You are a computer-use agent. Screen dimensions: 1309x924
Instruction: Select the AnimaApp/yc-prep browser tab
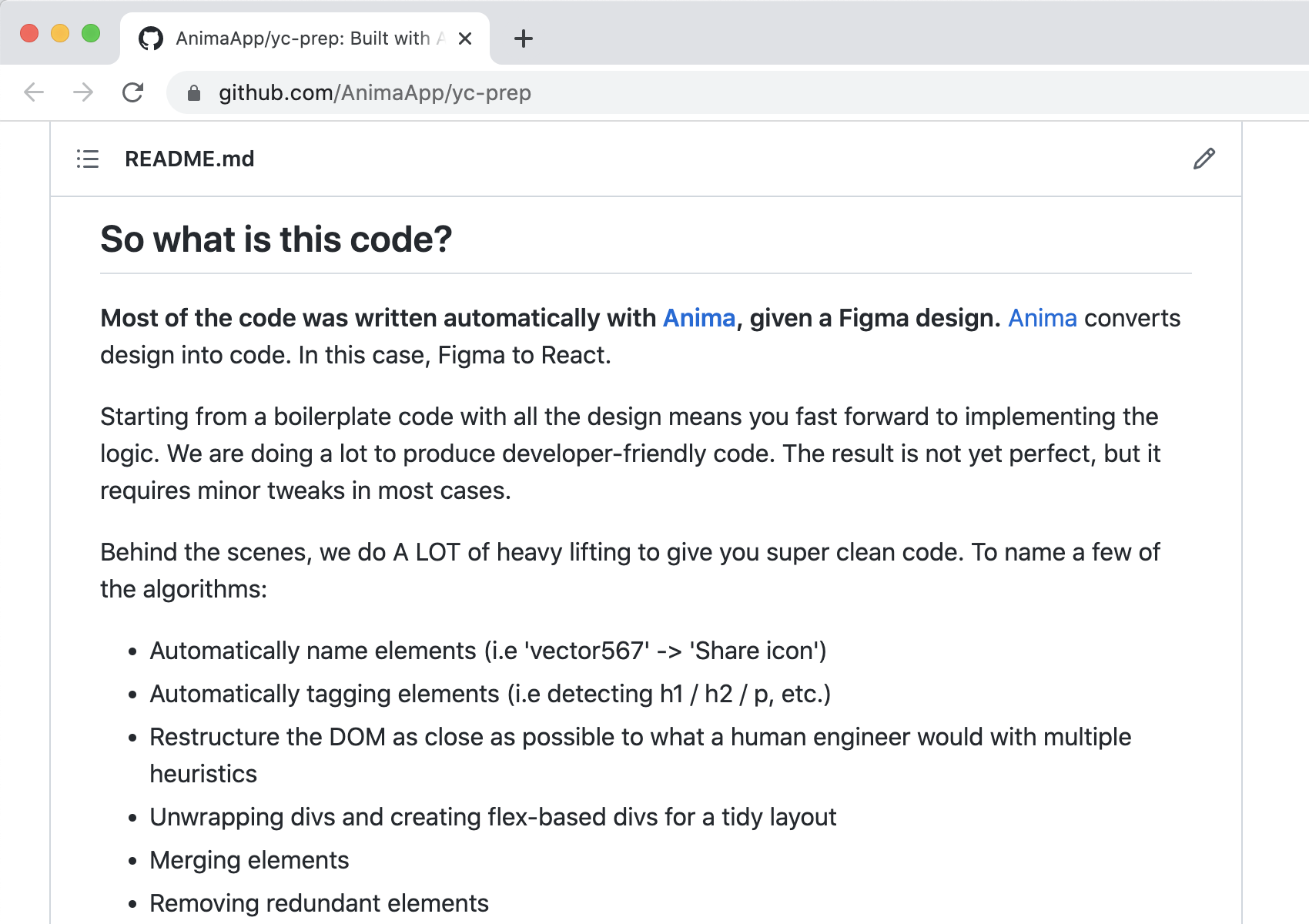coord(305,38)
